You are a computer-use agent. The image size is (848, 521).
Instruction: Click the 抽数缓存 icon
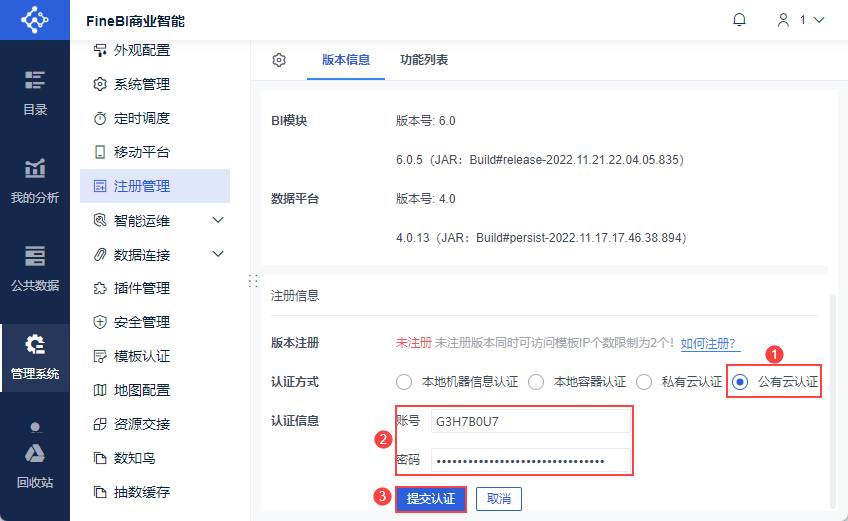[100, 492]
